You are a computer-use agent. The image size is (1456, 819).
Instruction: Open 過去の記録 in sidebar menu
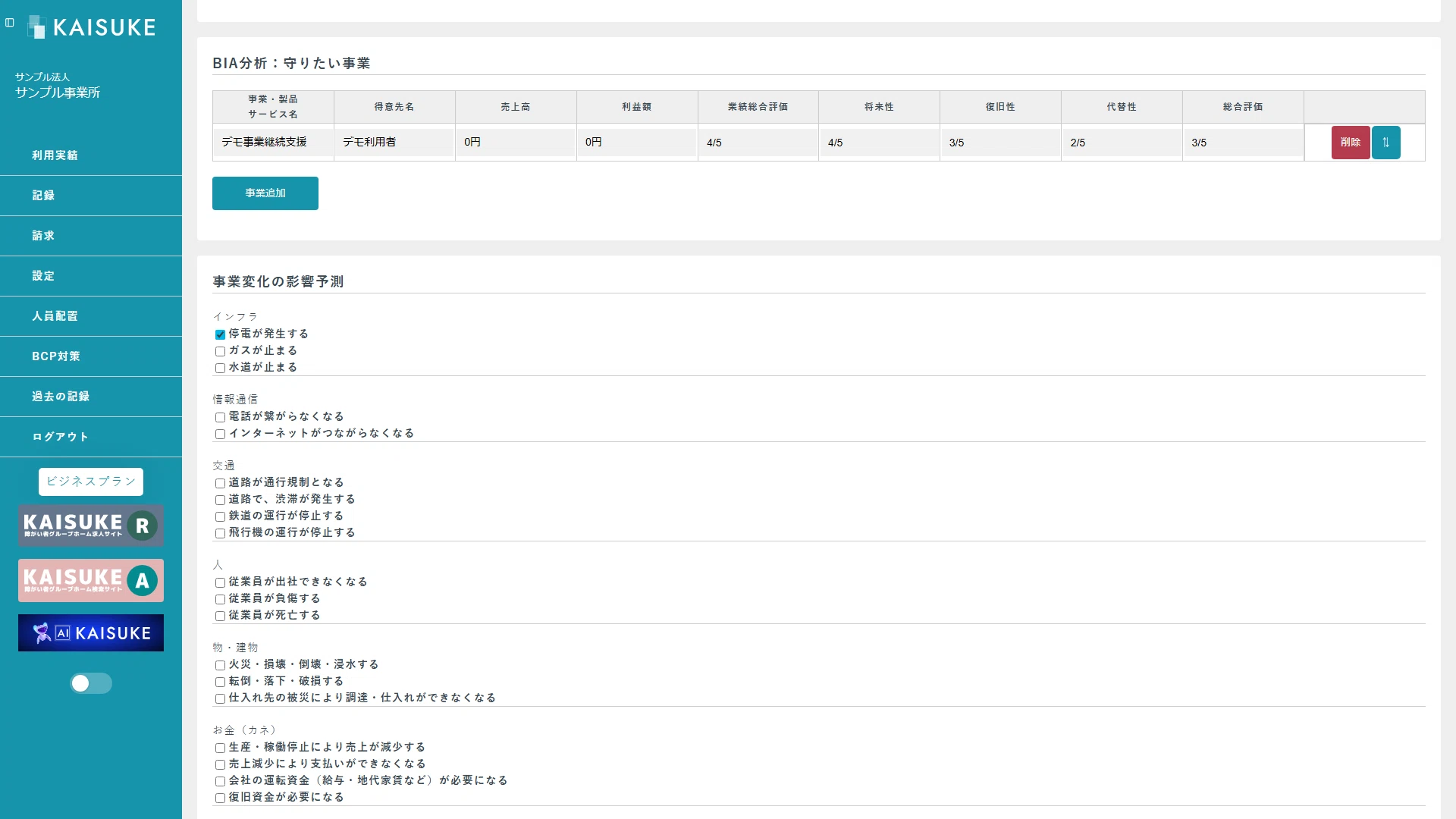tap(91, 397)
